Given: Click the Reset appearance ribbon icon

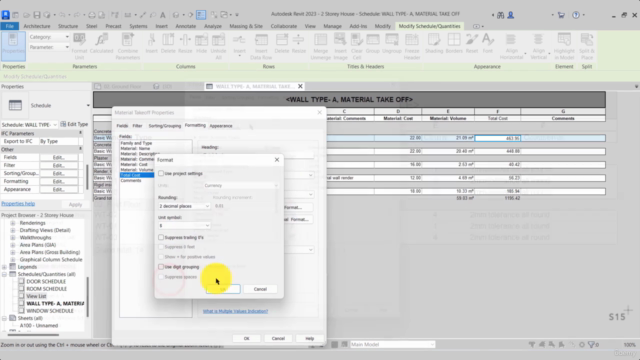Looking at the screenshot, I should click(x=471, y=44).
